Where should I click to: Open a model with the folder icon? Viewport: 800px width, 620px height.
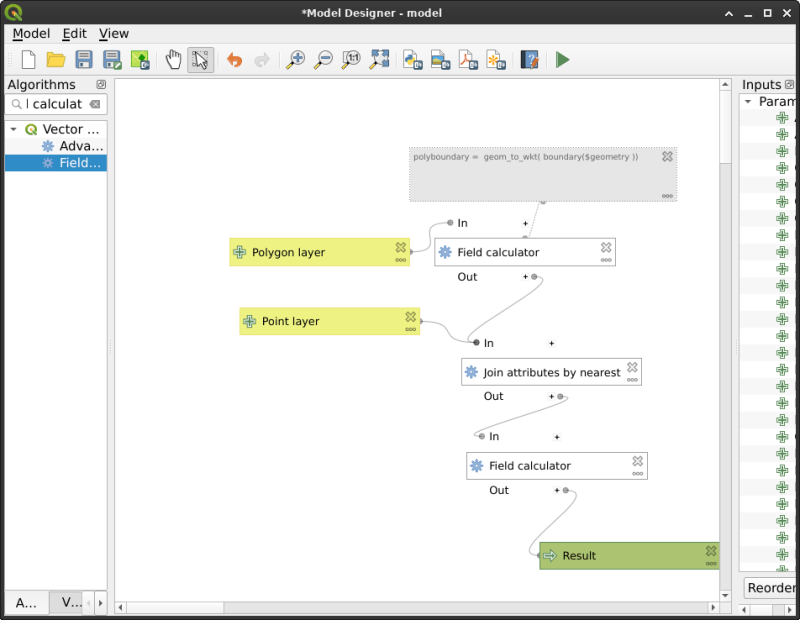(56, 60)
